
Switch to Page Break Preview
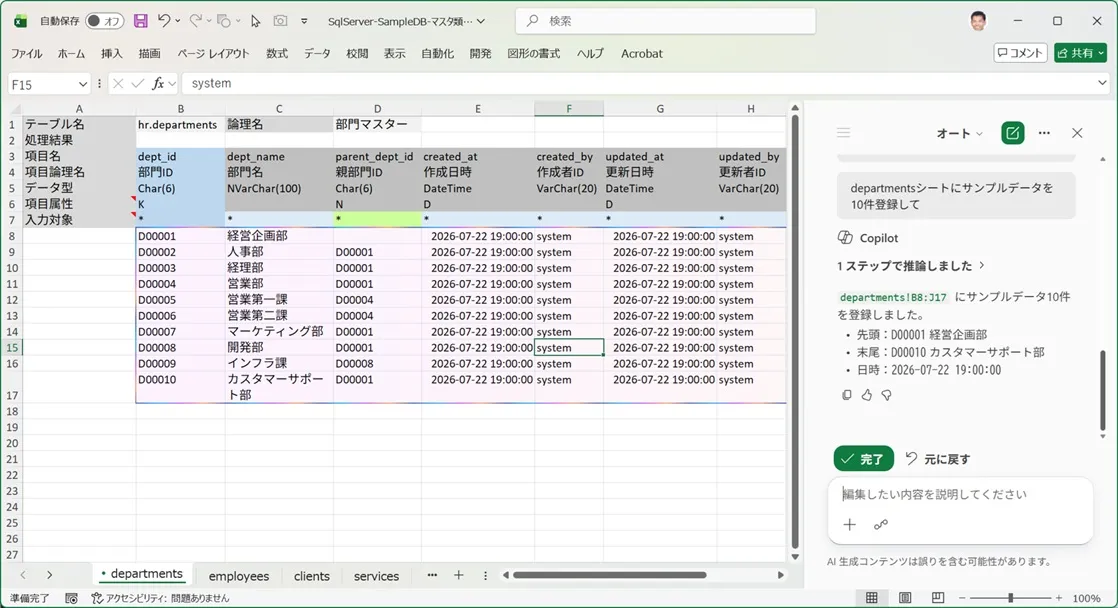pos(938,598)
